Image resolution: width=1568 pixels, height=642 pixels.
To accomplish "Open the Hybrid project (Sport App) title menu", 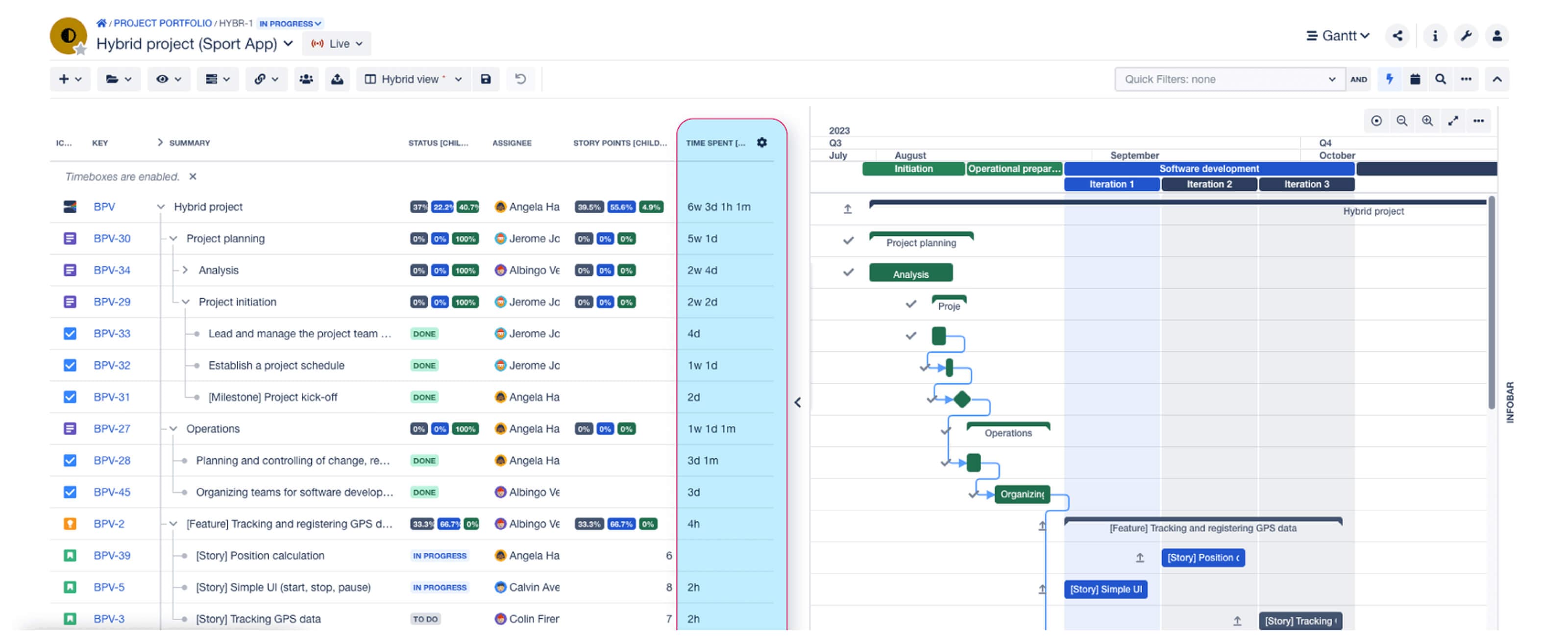I will tap(195, 44).
